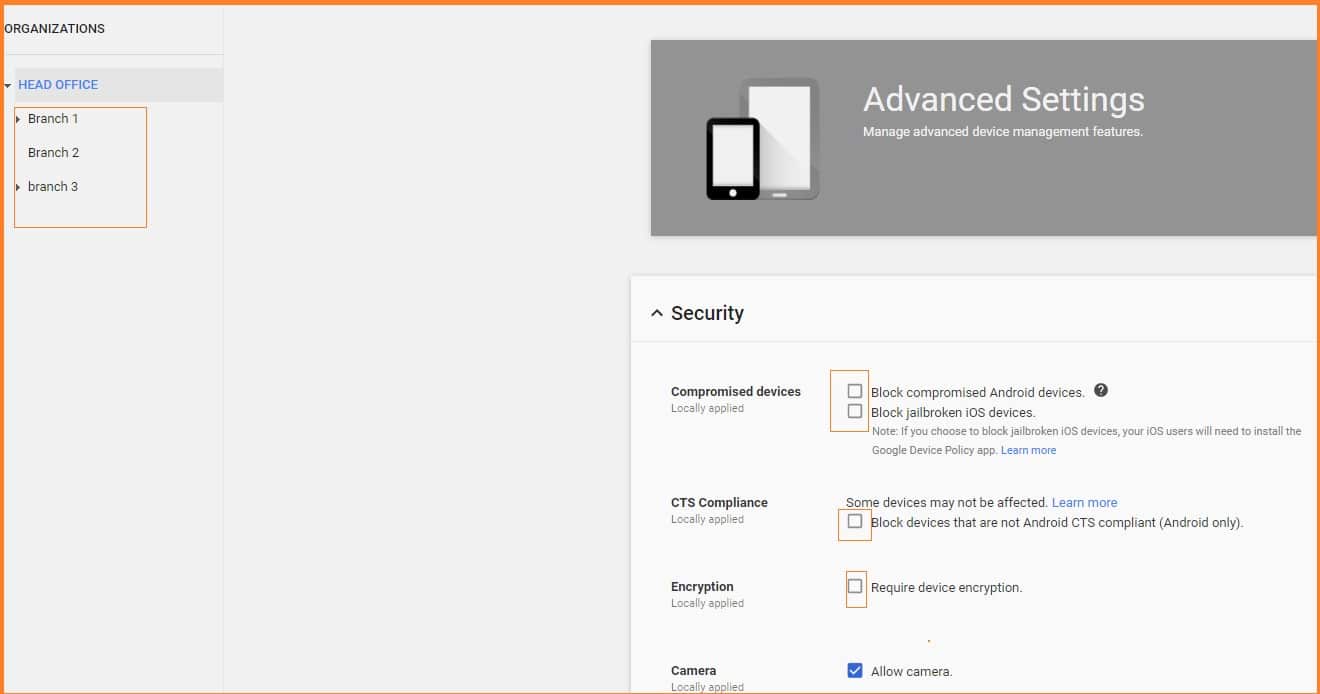Click the ORGANIZATIONS panel header

(55, 29)
